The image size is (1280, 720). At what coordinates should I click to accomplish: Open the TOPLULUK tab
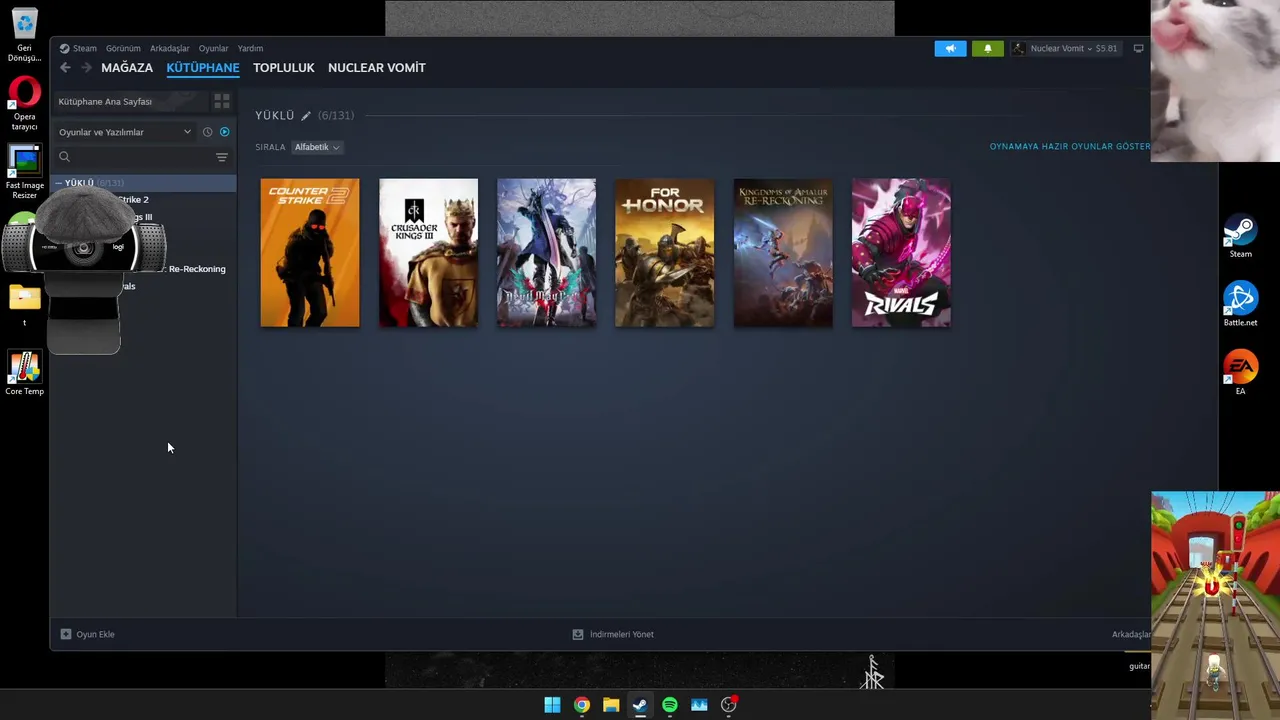(284, 68)
